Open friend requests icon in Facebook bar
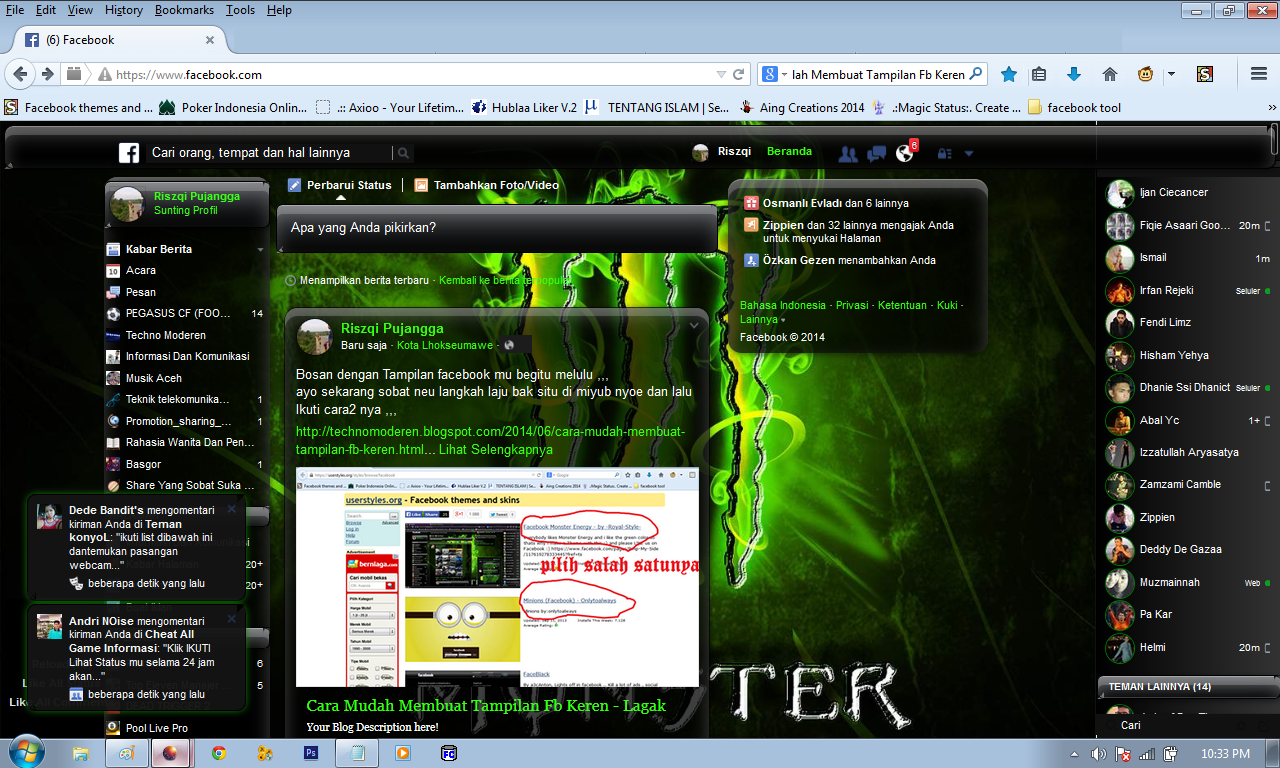The height and width of the screenshot is (768, 1280). click(x=848, y=153)
